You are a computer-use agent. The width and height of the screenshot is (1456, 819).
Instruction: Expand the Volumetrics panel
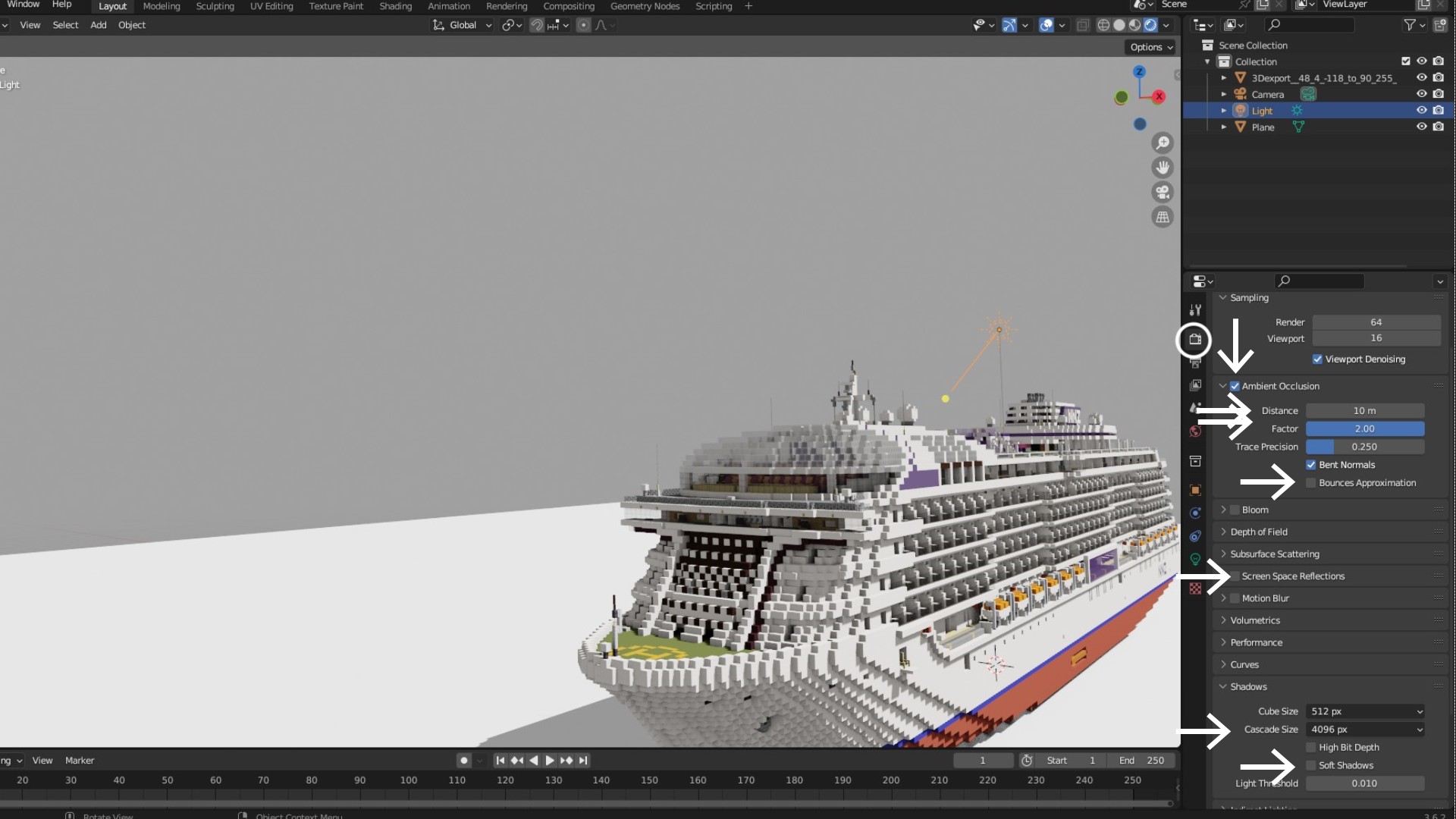click(1255, 620)
